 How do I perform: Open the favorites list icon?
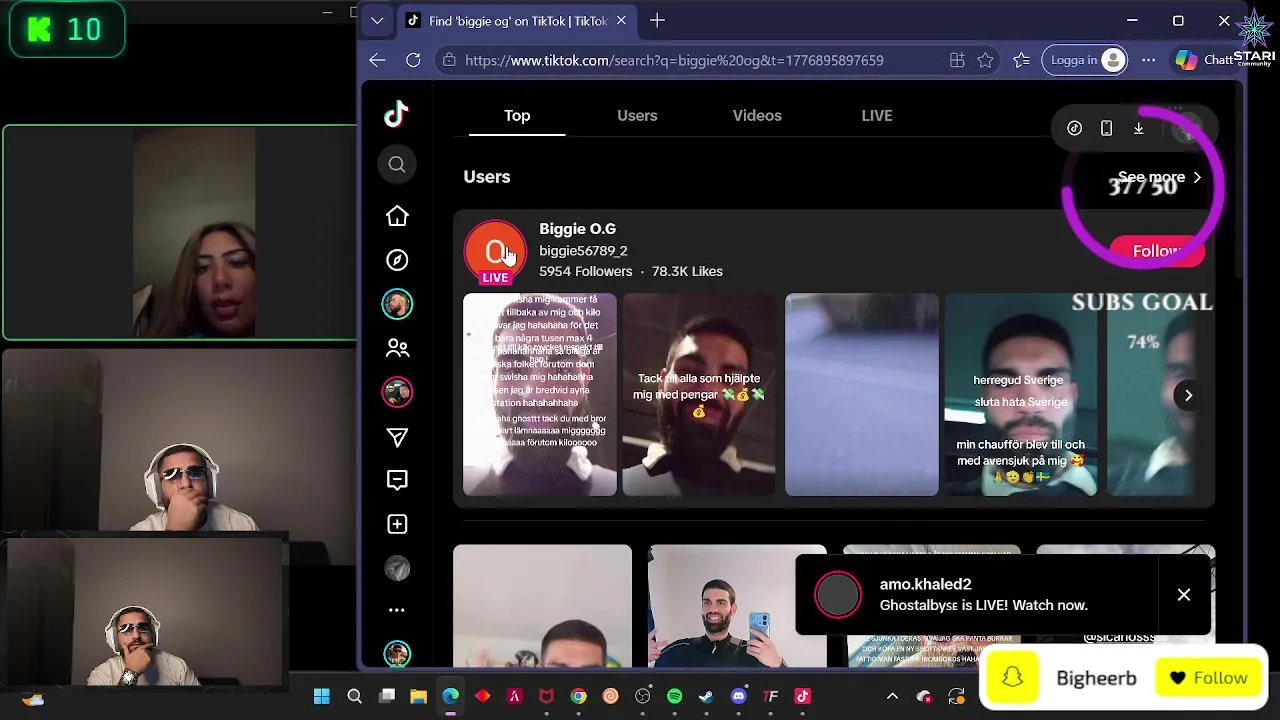(1021, 60)
